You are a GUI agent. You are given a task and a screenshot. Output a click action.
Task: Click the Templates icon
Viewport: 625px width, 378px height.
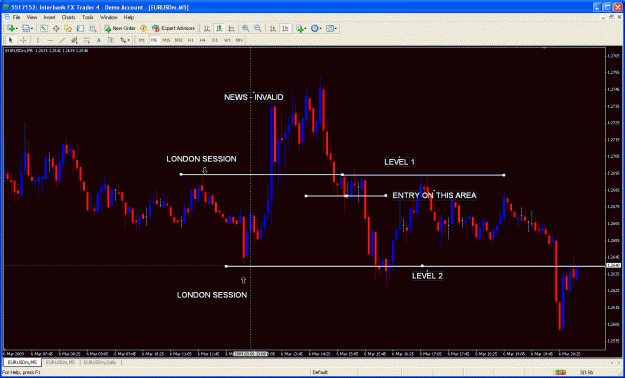pos(330,28)
